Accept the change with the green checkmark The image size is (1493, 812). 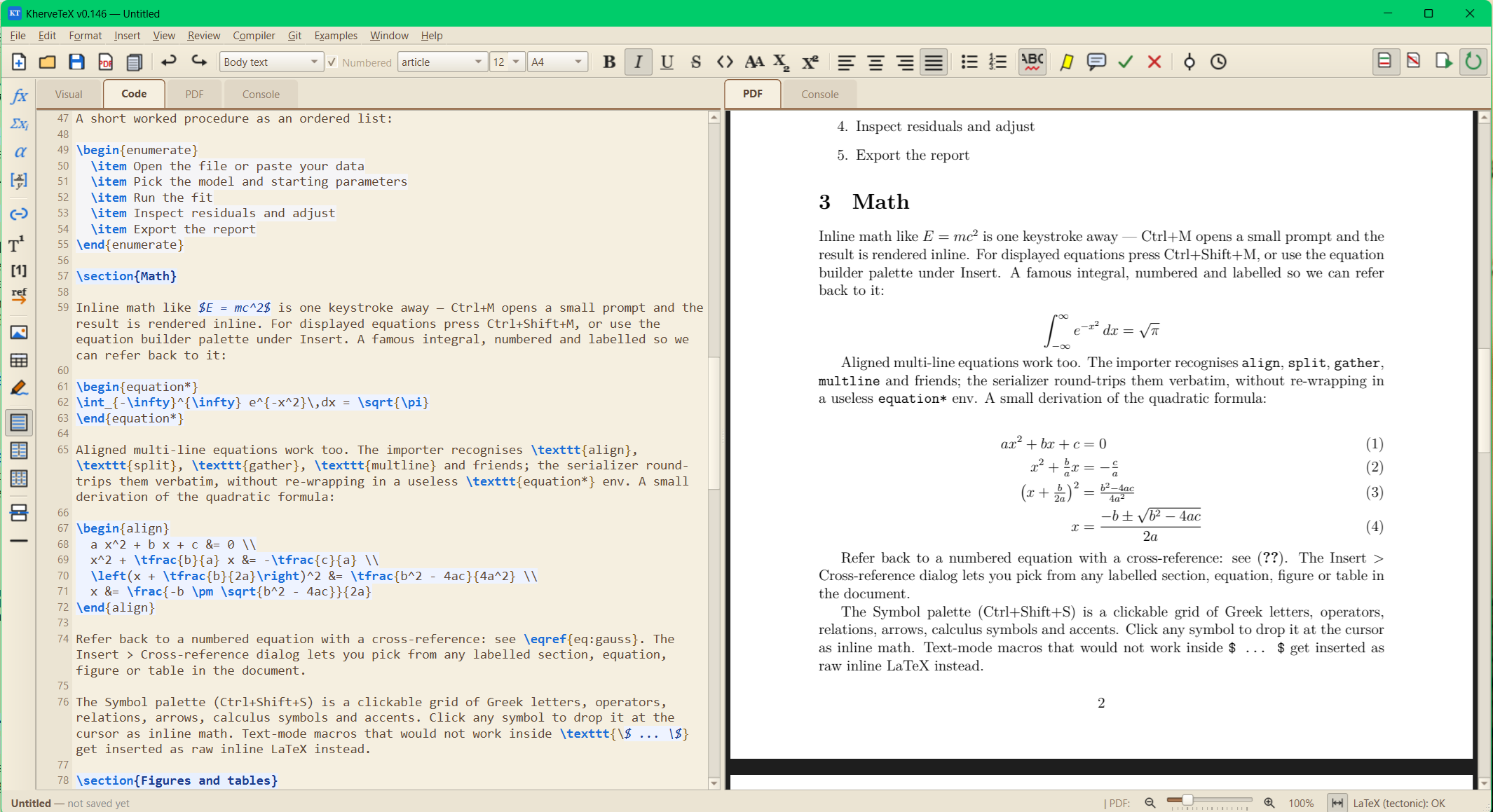click(x=1126, y=62)
